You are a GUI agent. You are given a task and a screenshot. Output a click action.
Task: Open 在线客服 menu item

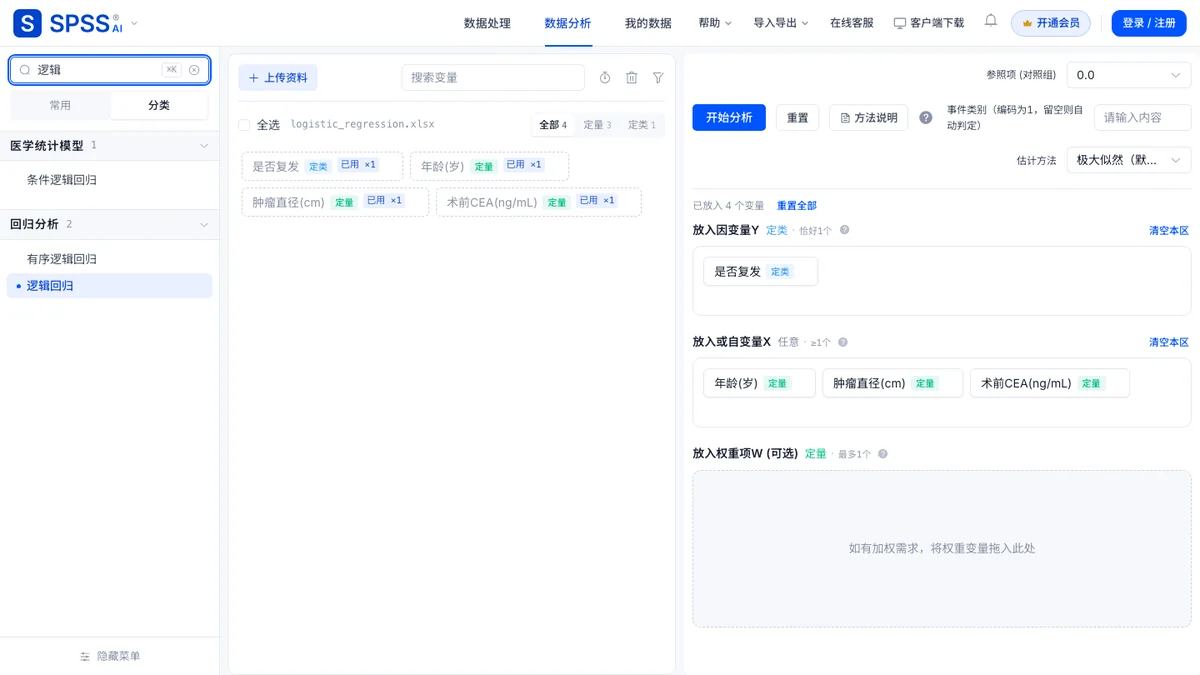[852, 23]
